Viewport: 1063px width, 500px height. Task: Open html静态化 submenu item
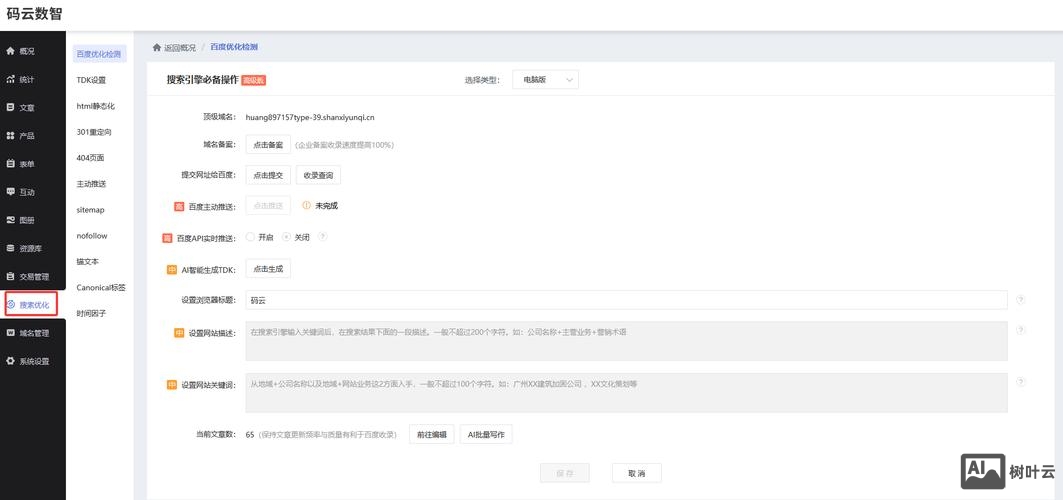tap(96, 106)
